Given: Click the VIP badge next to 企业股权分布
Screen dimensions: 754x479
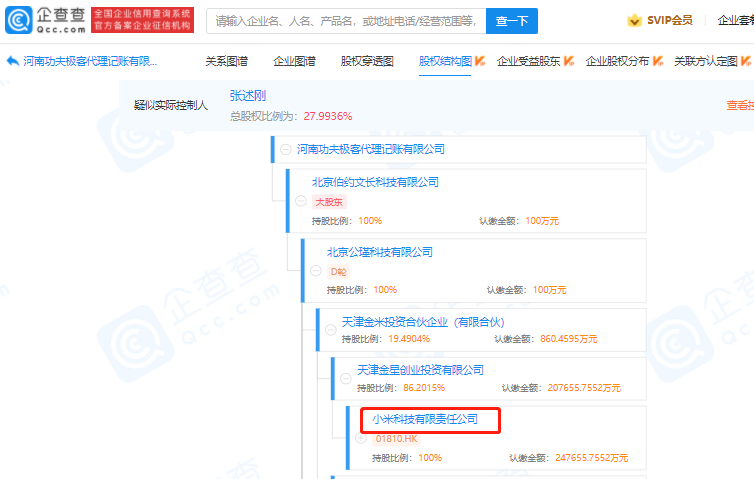Looking at the screenshot, I should 658,61.
